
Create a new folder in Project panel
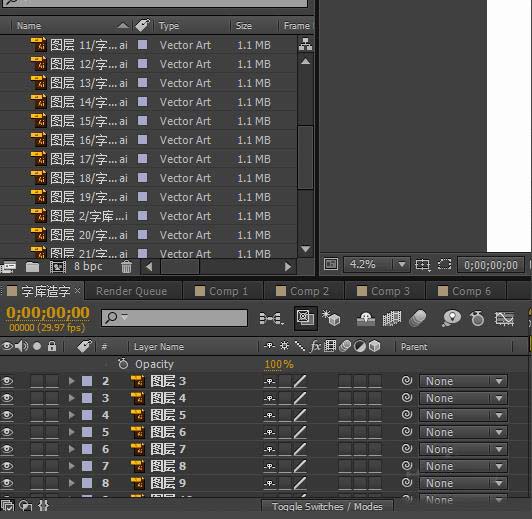(x=33, y=267)
